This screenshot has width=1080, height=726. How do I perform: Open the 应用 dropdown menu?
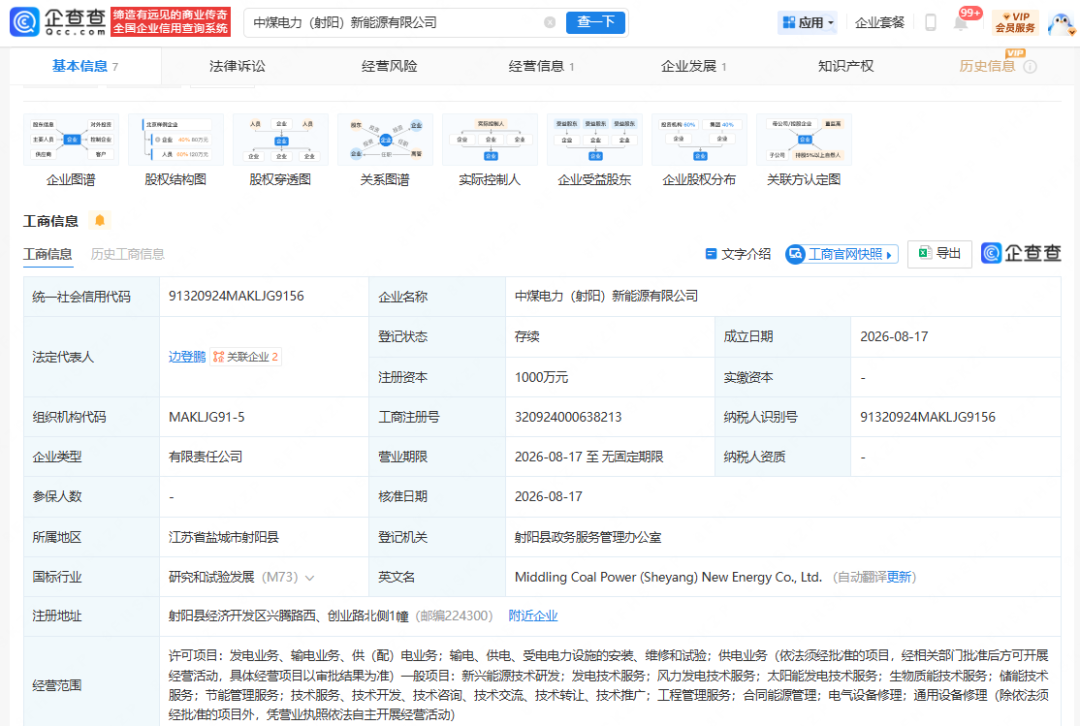[808, 23]
